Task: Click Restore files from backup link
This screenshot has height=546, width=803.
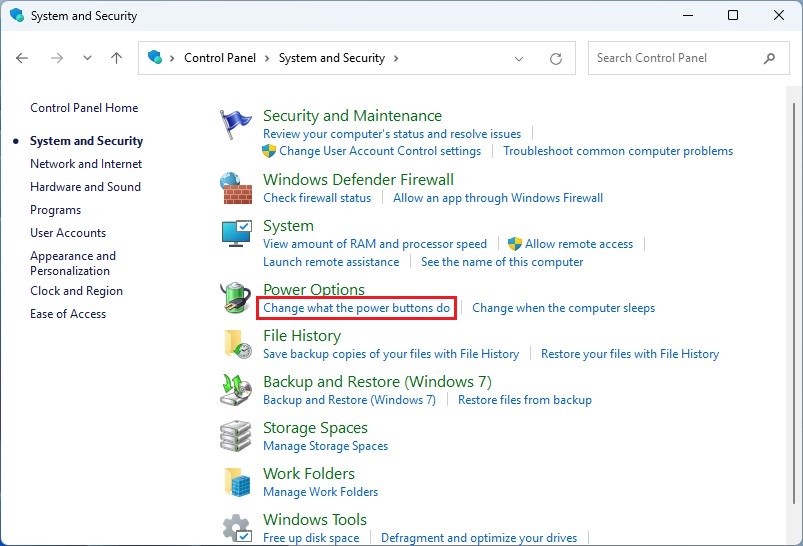Action: (524, 400)
